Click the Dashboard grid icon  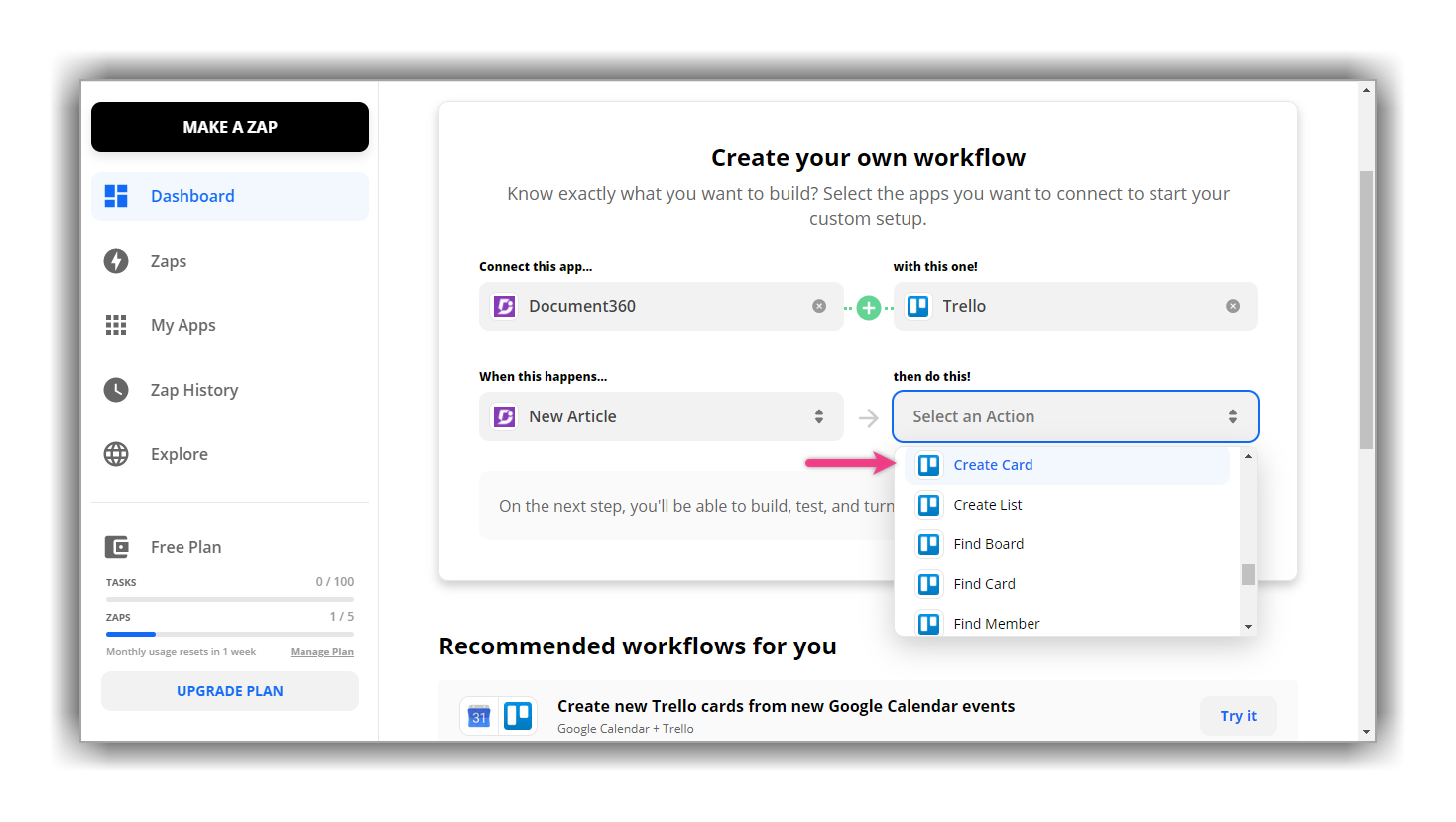(116, 196)
